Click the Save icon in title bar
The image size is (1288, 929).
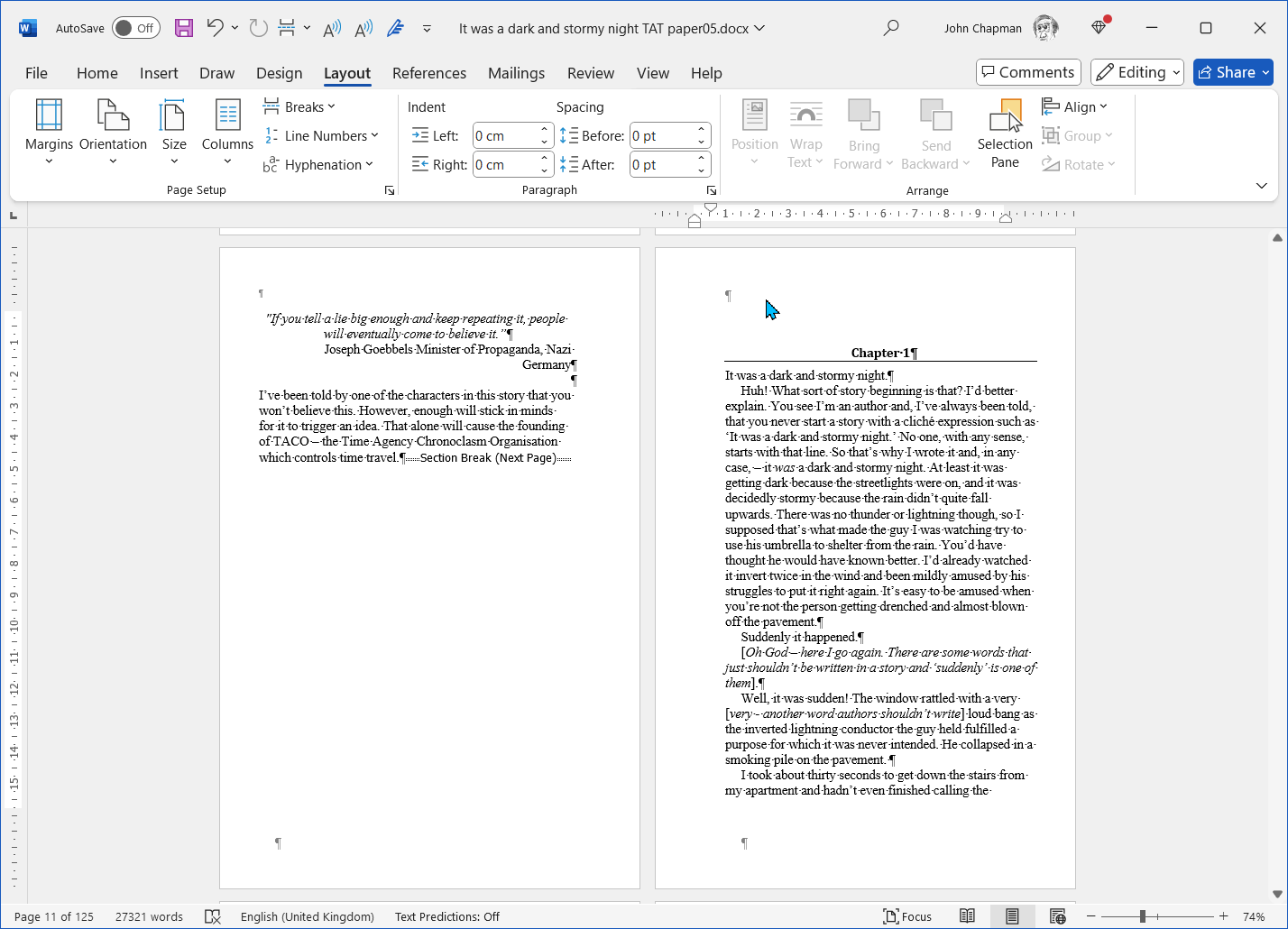(184, 28)
